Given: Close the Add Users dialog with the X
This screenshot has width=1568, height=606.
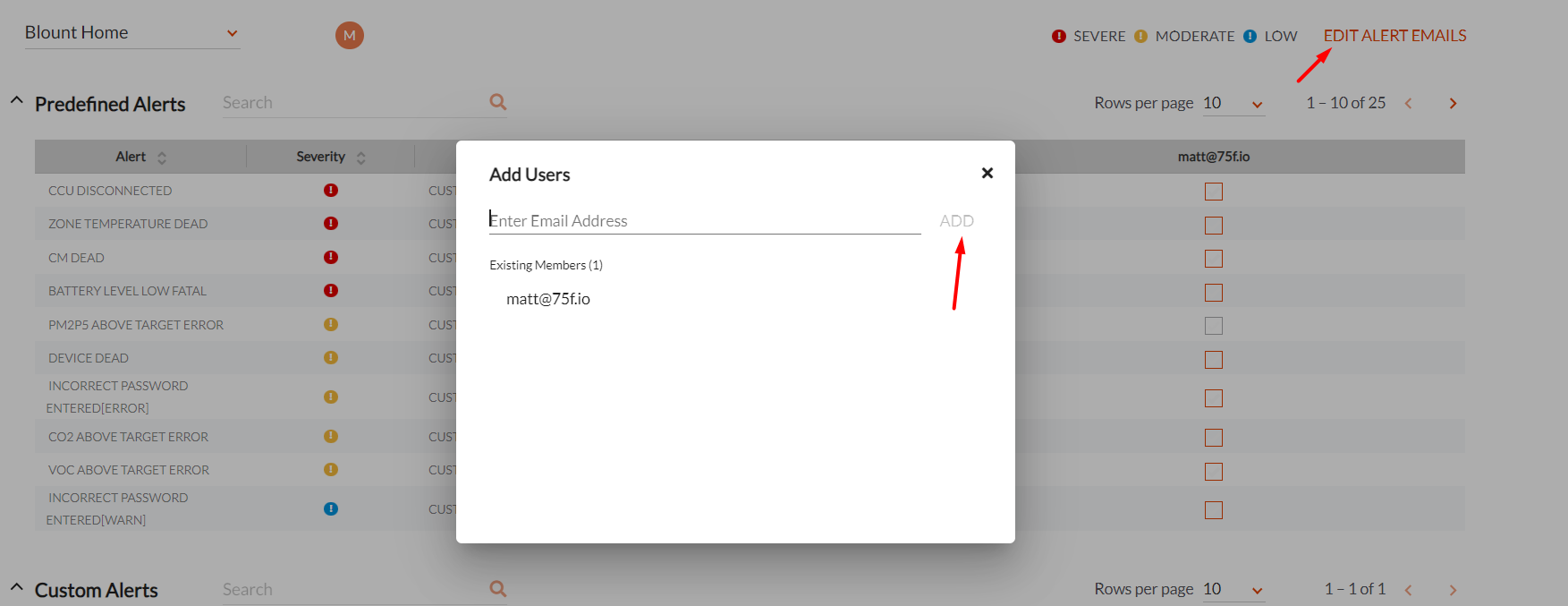Looking at the screenshot, I should [x=987, y=173].
